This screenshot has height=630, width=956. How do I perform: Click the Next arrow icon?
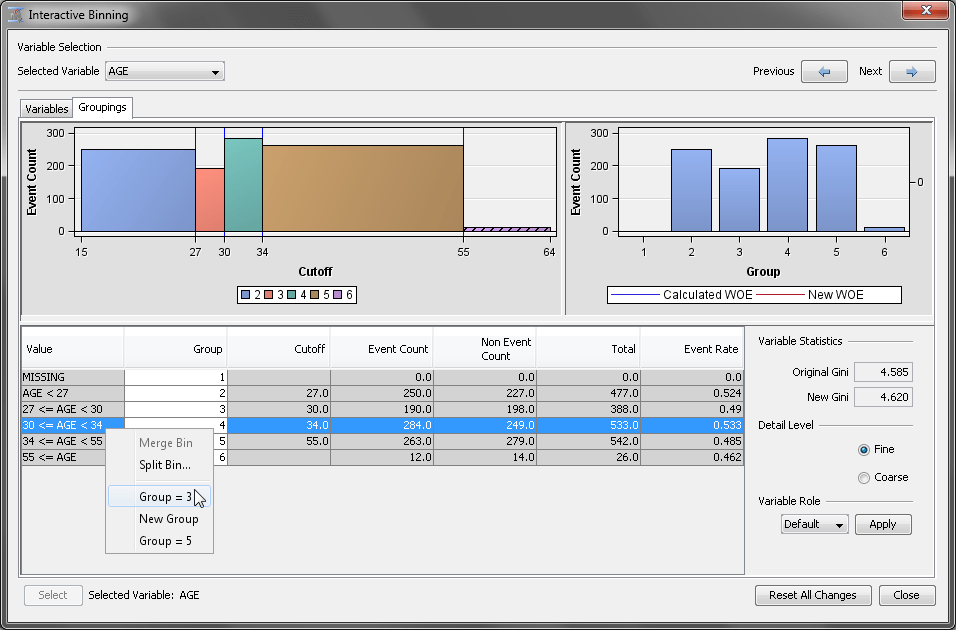click(912, 71)
